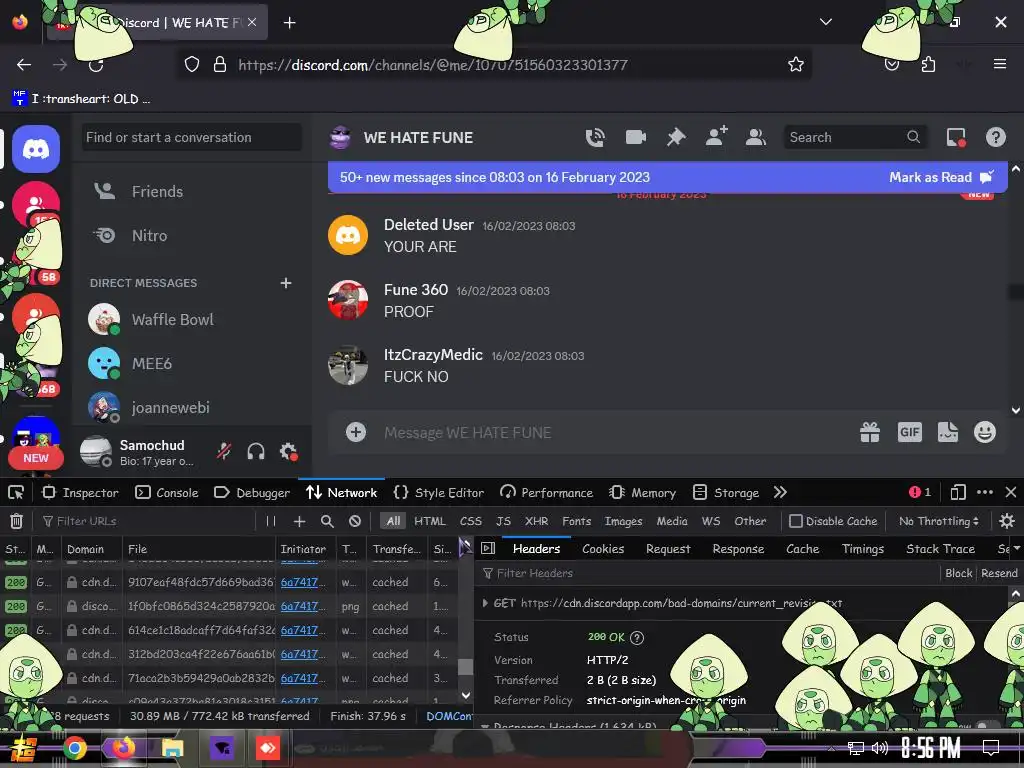
Task: Start a video call
Action: (x=635, y=137)
